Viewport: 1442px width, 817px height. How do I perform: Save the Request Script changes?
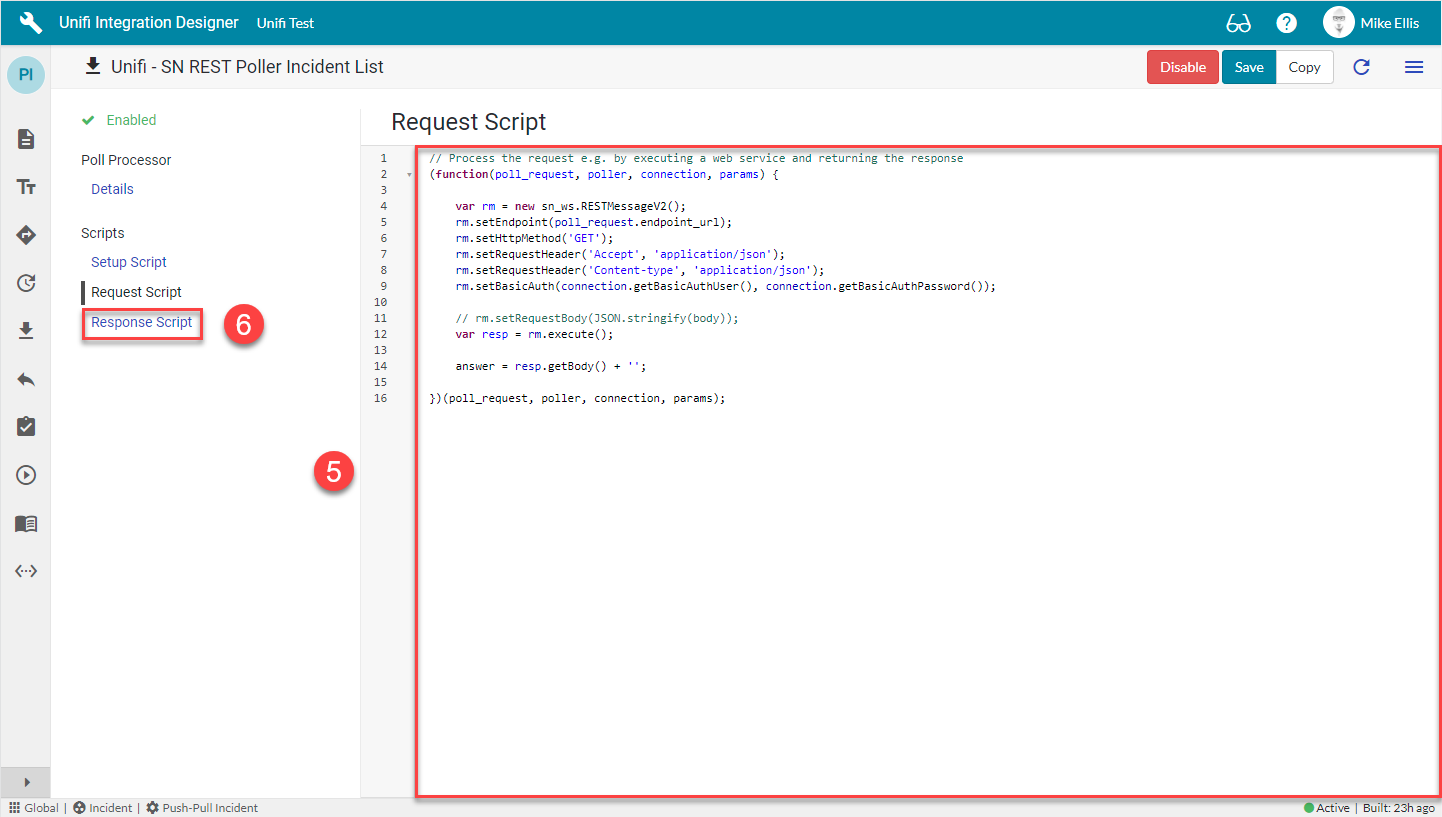point(1248,67)
